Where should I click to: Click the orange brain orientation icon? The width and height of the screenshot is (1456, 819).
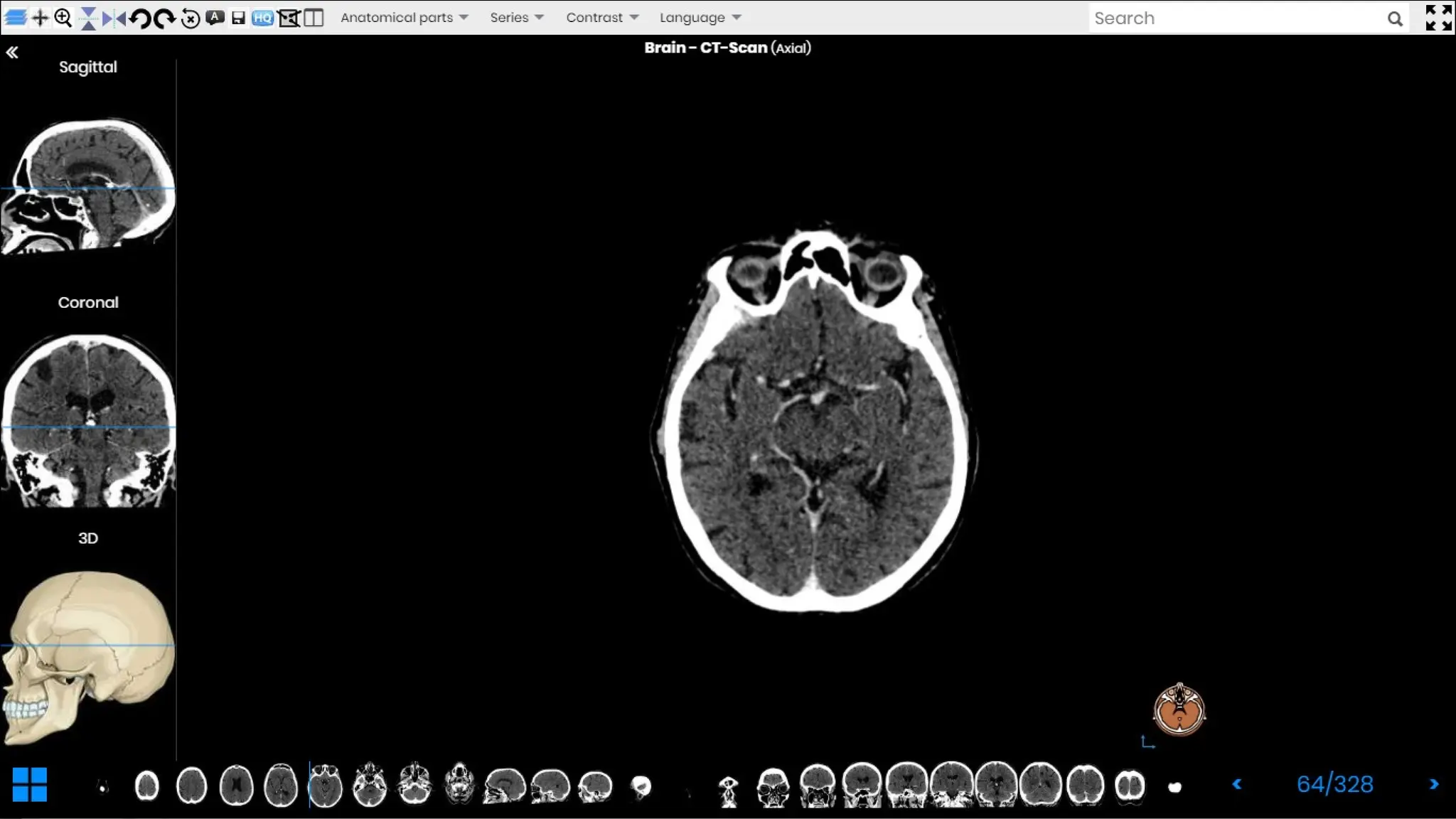(x=1179, y=710)
